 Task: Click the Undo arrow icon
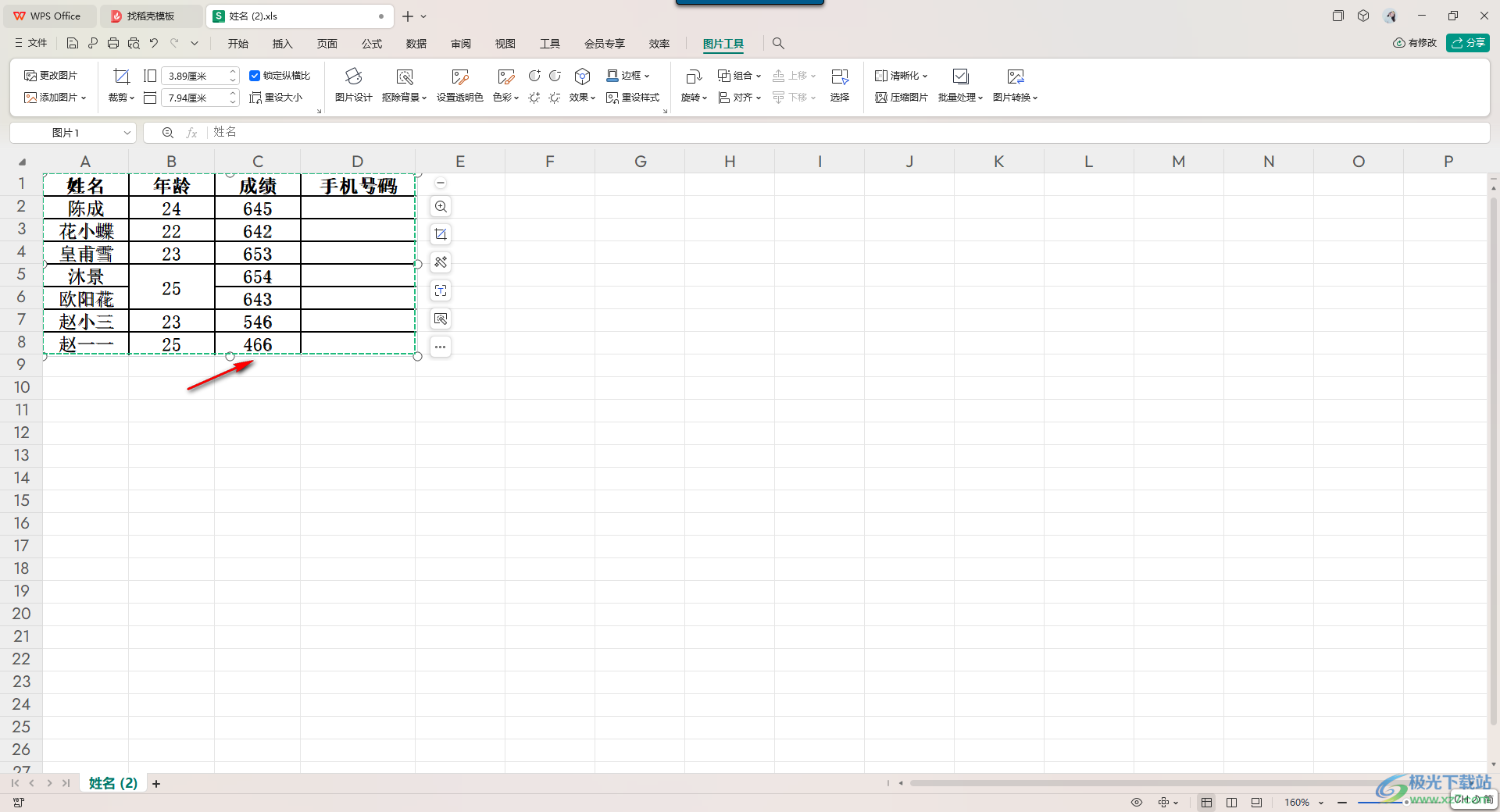(154, 43)
